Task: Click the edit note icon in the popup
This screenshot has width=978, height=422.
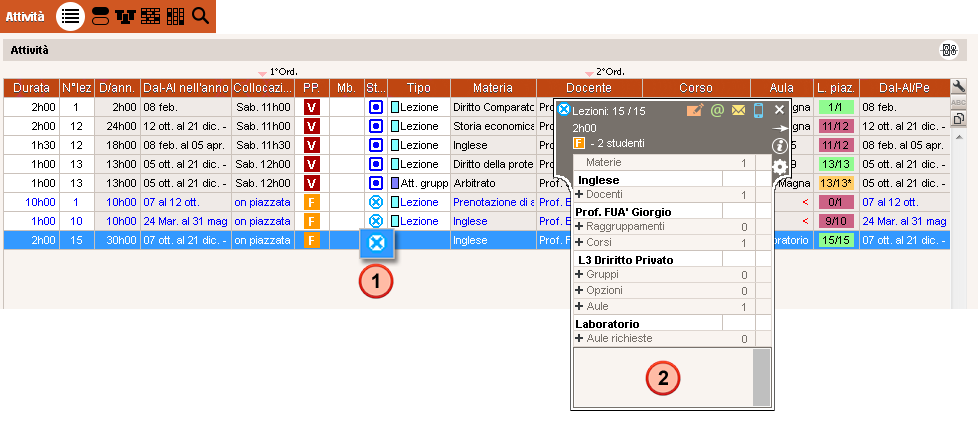Action: click(695, 110)
